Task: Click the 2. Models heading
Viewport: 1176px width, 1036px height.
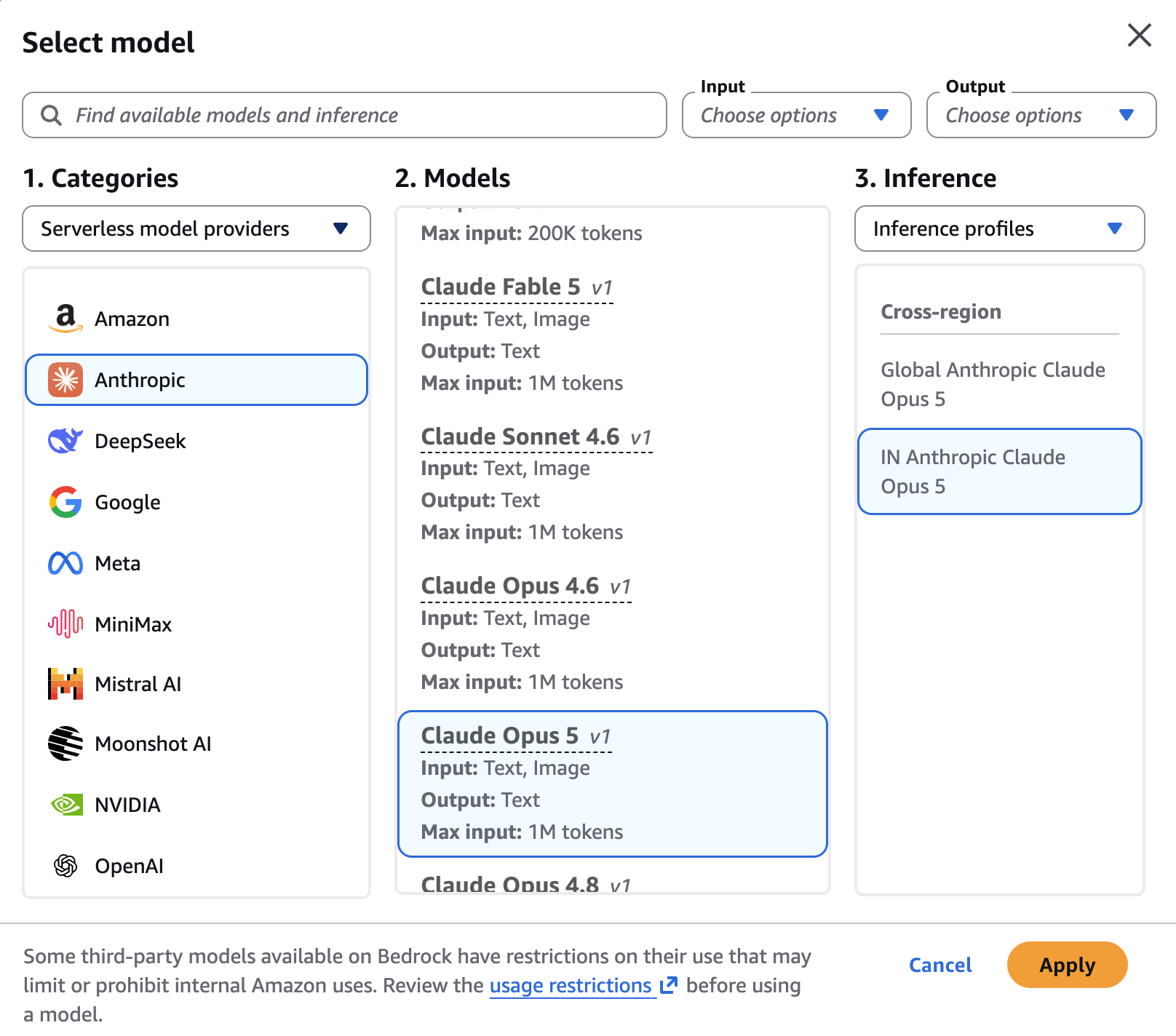Action: point(453,178)
